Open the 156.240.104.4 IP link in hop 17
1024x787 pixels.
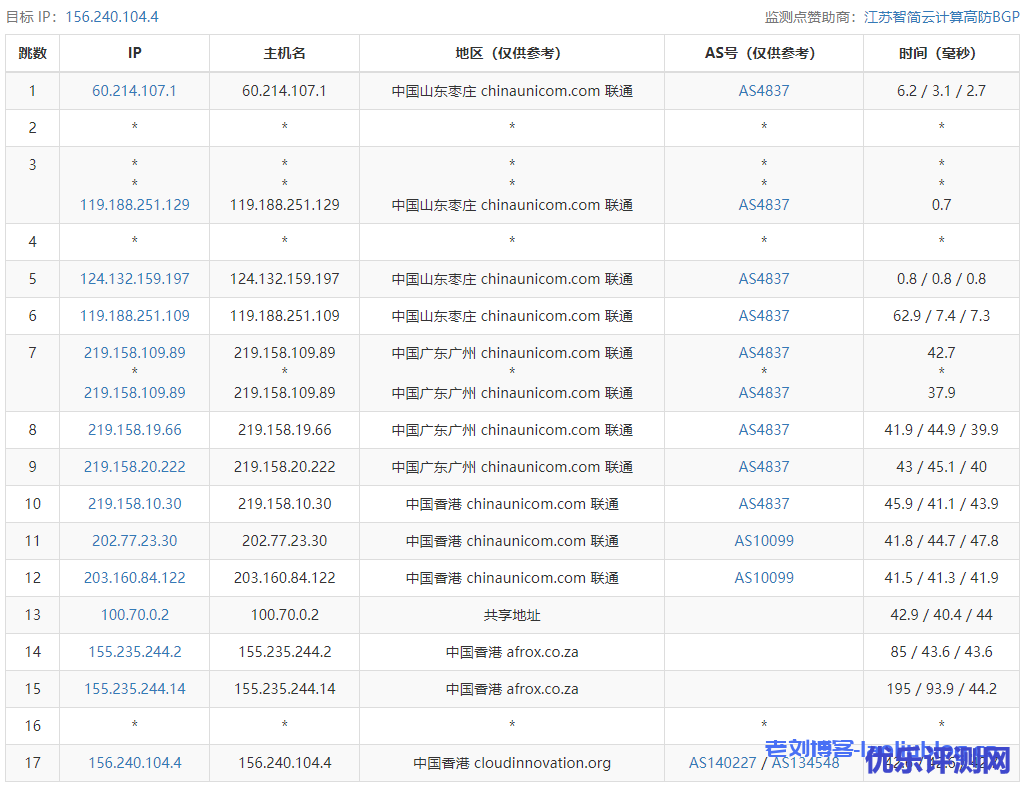coord(134,763)
